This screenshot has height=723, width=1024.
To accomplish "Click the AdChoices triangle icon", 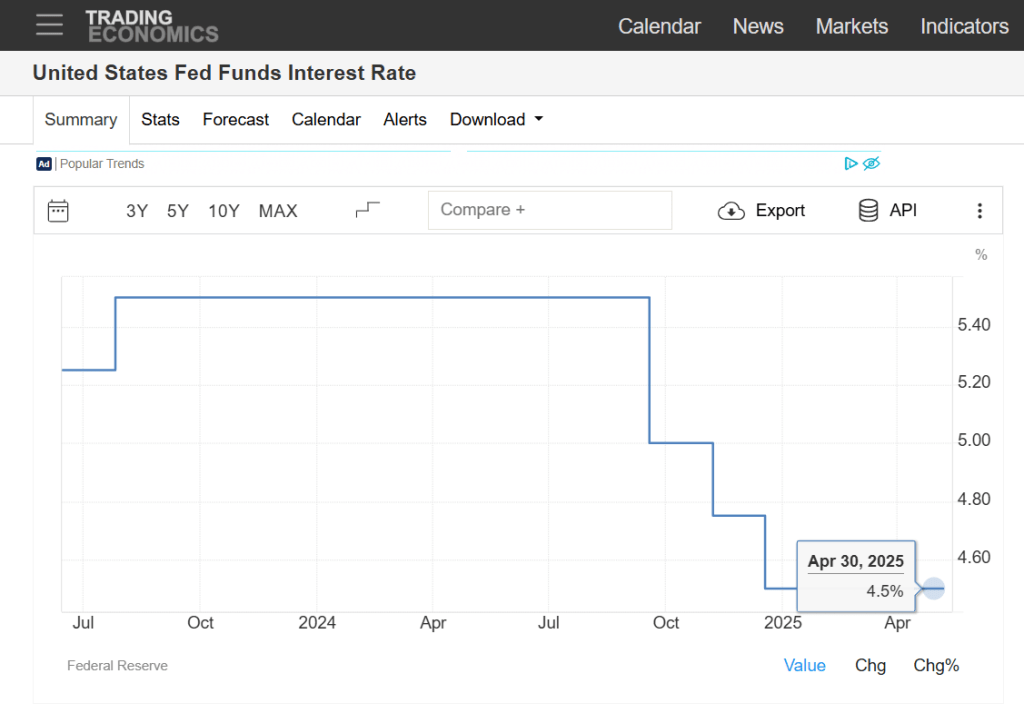I will click(x=850, y=164).
